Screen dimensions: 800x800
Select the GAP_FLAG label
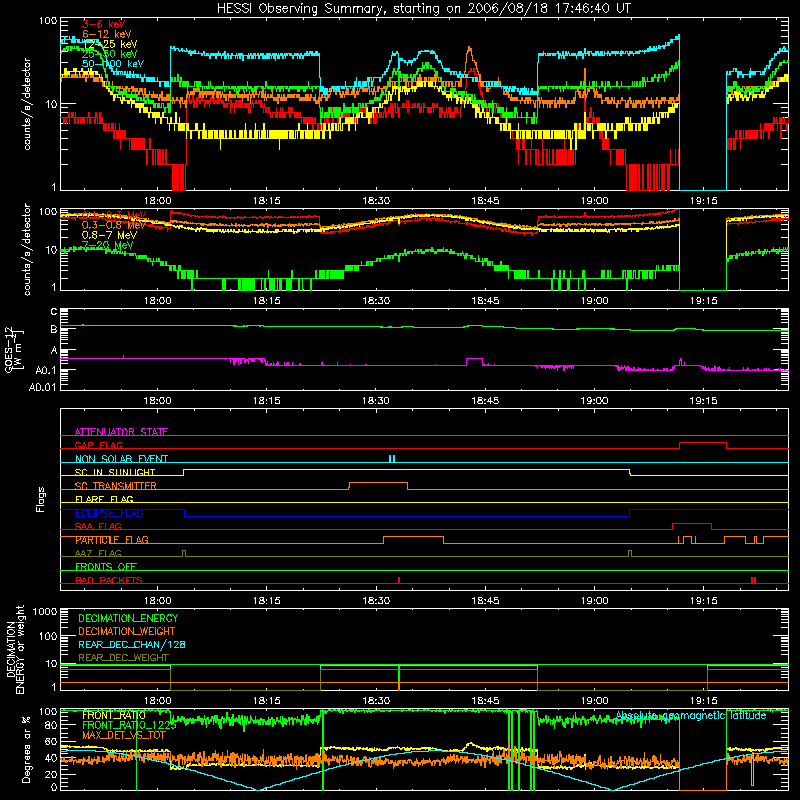98,445
